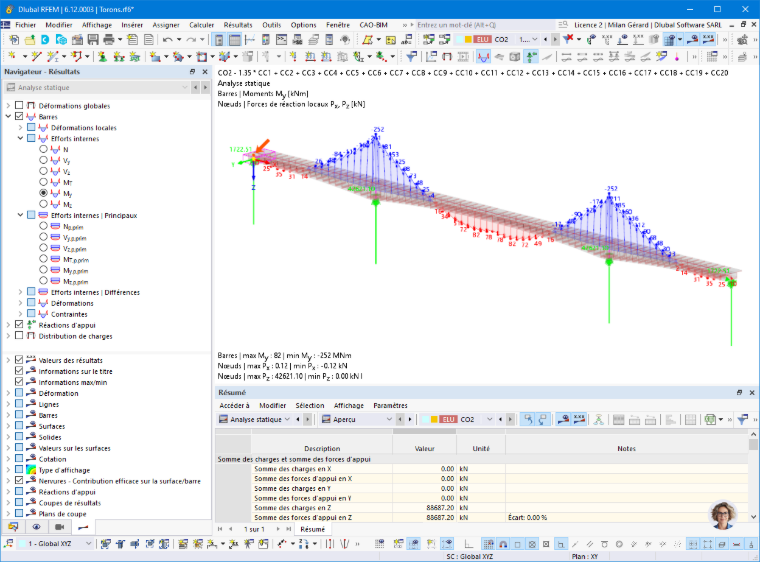760x562 pixels.
Task: Select the Mt.p.prim radio button
Action: pyautogui.click(x=44, y=259)
